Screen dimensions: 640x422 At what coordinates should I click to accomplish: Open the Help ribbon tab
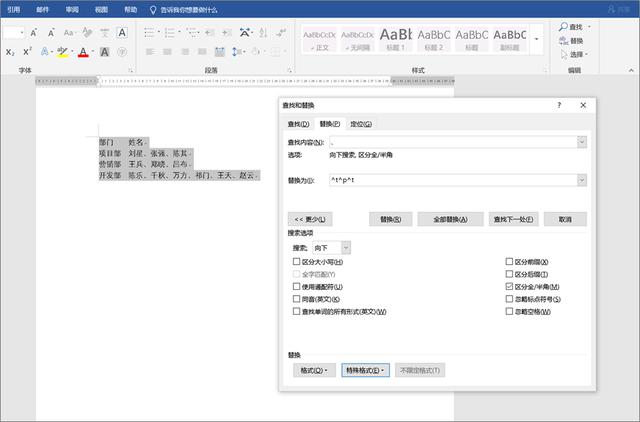click(131, 9)
